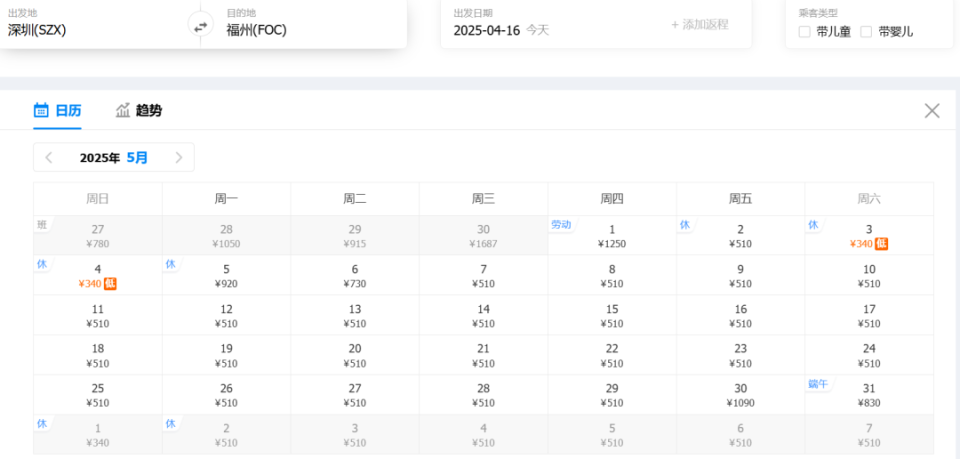The image size is (960, 459).
Task: Select May 6 priced ¥730
Action: click(x=355, y=275)
